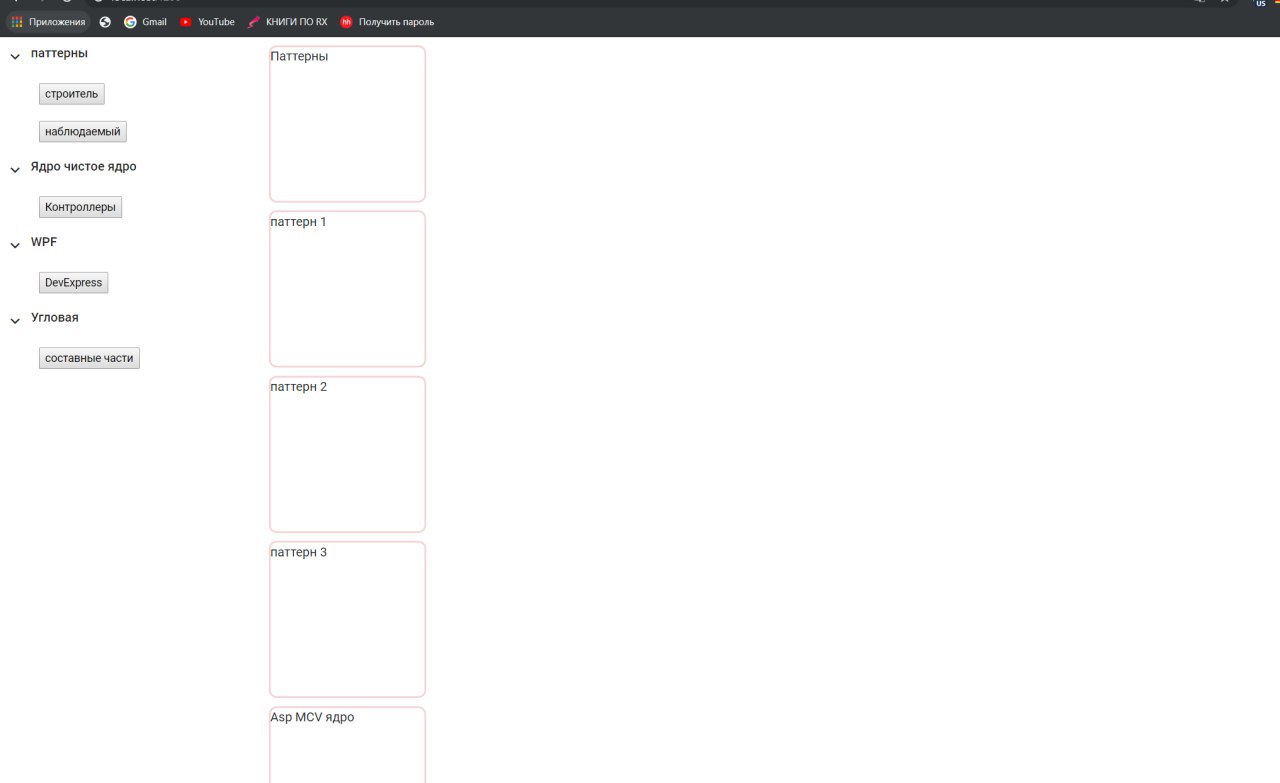Click the DevExpress button

(x=73, y=283)
